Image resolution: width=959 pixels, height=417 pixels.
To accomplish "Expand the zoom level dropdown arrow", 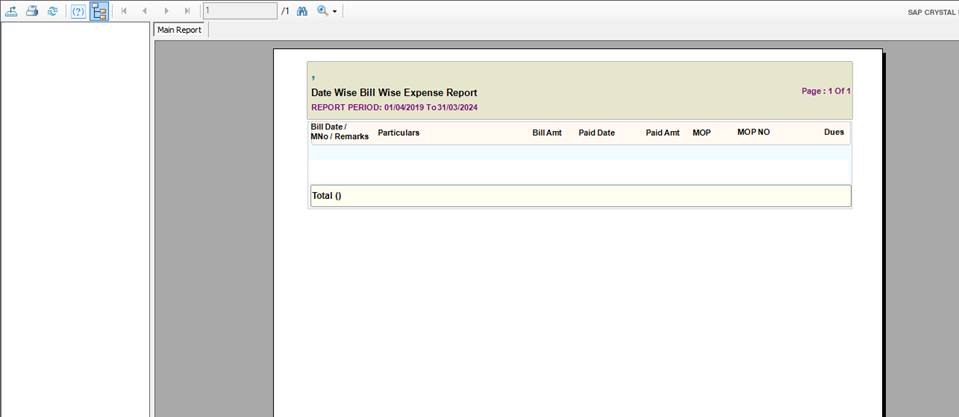I will point(335,11).
